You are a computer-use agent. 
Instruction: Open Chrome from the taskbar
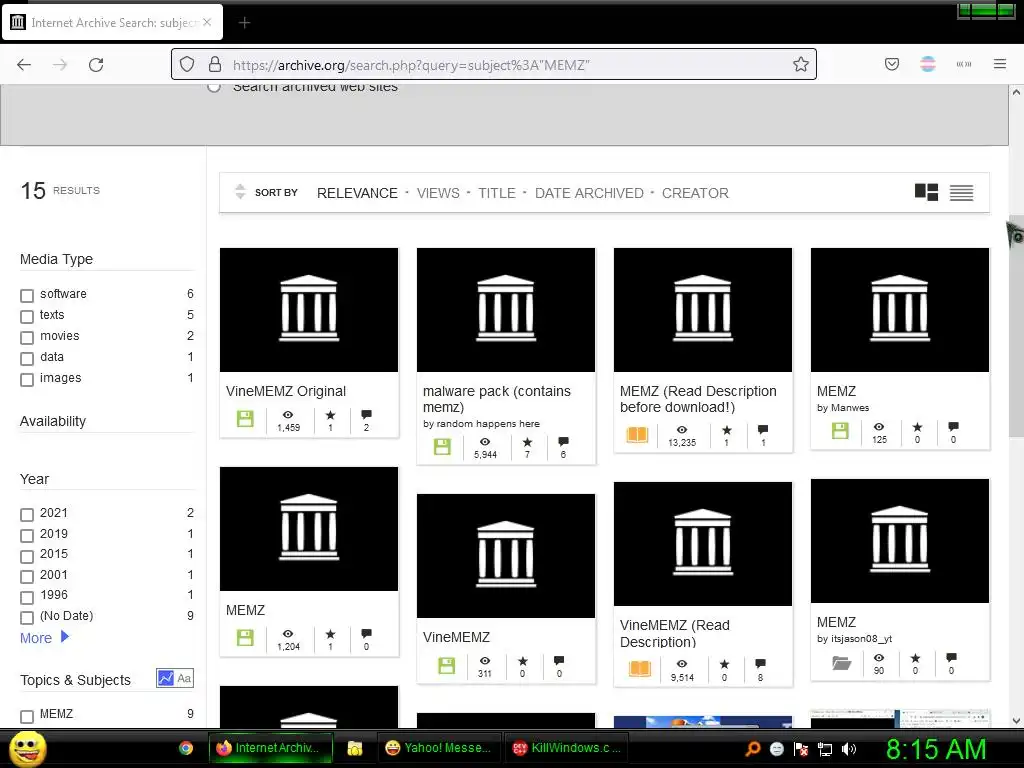pos(186,748)
